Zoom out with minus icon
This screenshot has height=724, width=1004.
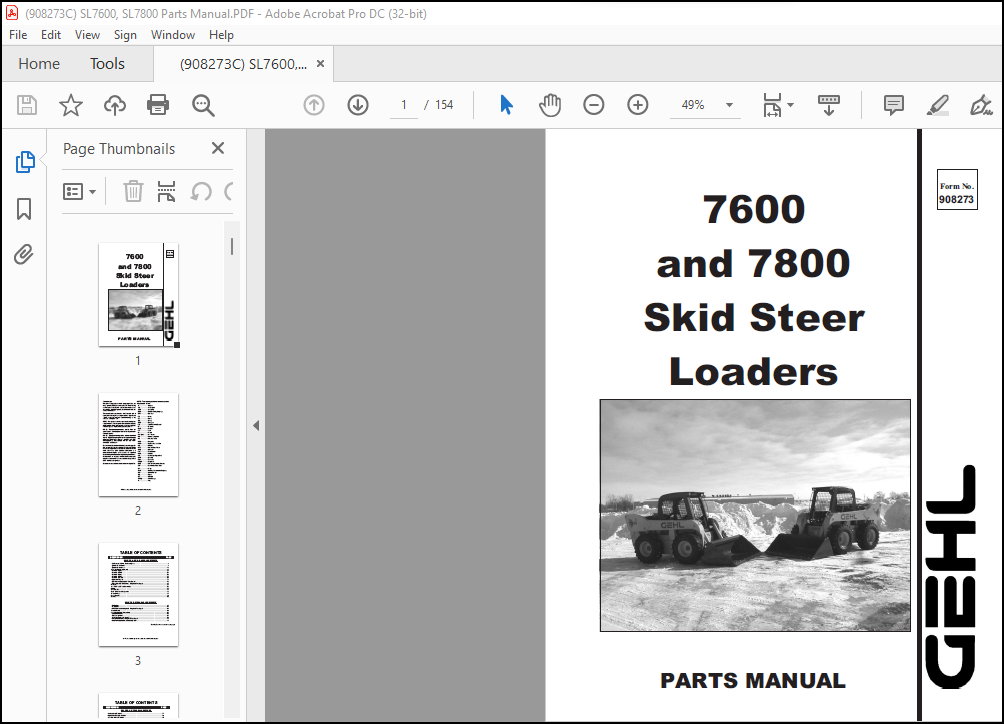coord(594,105)
